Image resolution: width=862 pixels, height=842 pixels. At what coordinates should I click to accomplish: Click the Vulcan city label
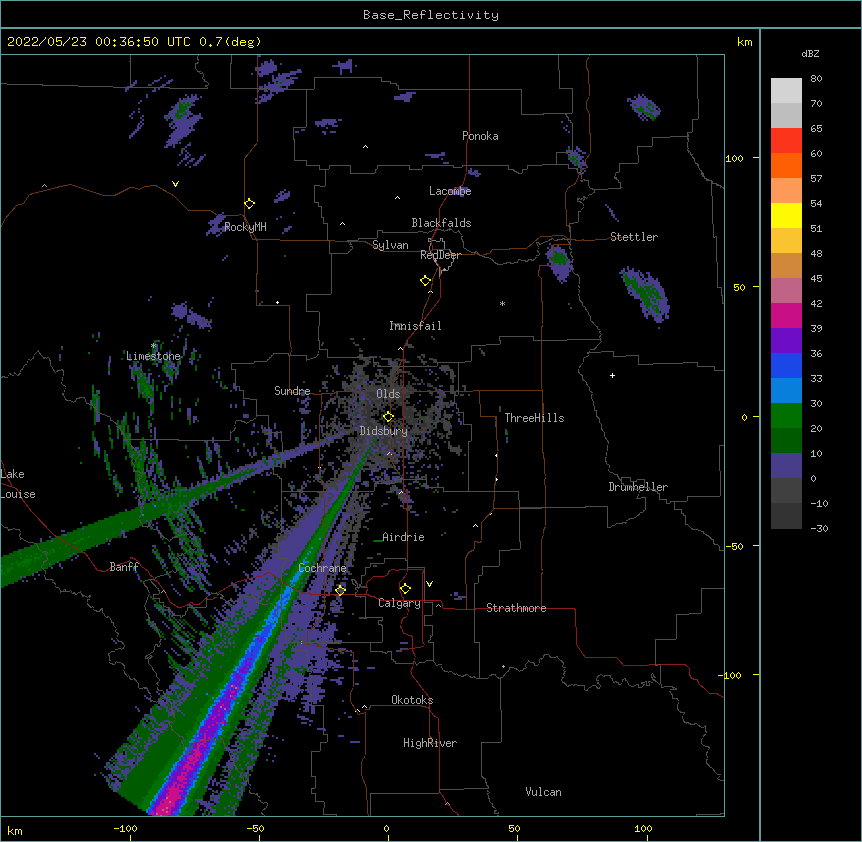tap(543, 792)
